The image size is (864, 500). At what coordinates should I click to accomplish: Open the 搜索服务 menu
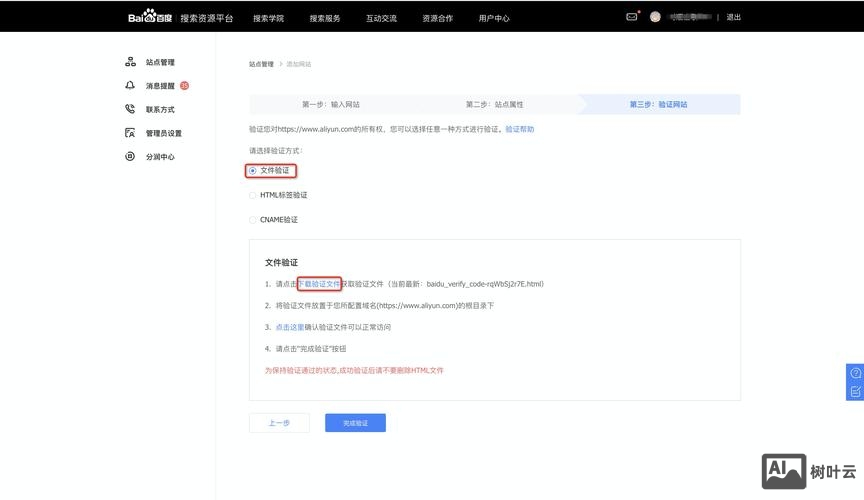pos(325,18)
